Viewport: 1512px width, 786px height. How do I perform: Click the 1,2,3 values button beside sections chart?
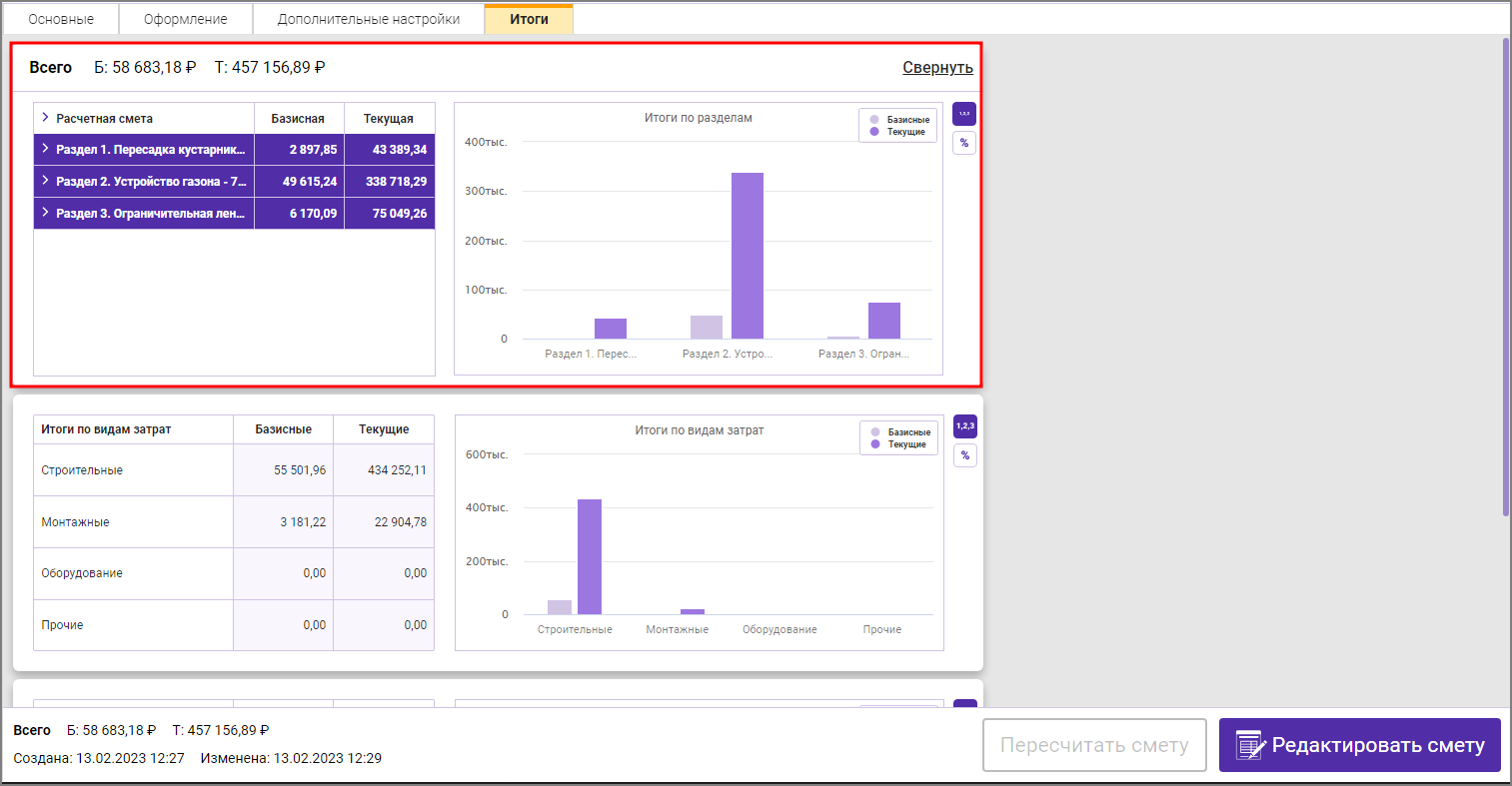(963, 114)
